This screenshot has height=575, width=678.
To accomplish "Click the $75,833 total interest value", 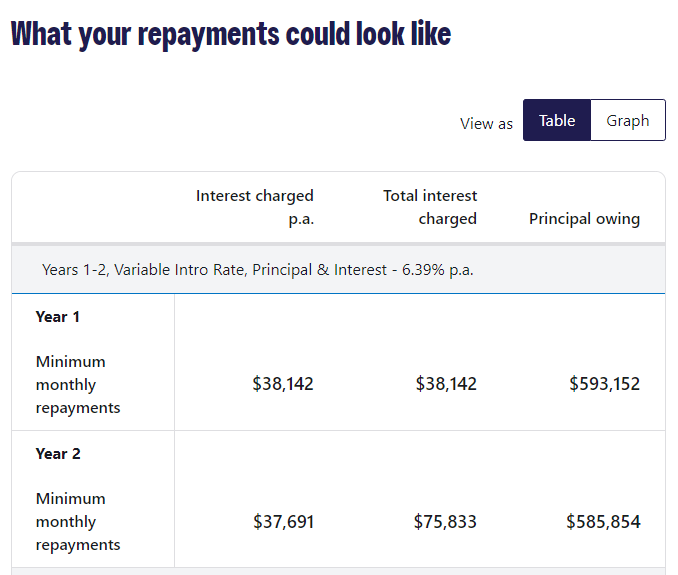I will (445, 521).
